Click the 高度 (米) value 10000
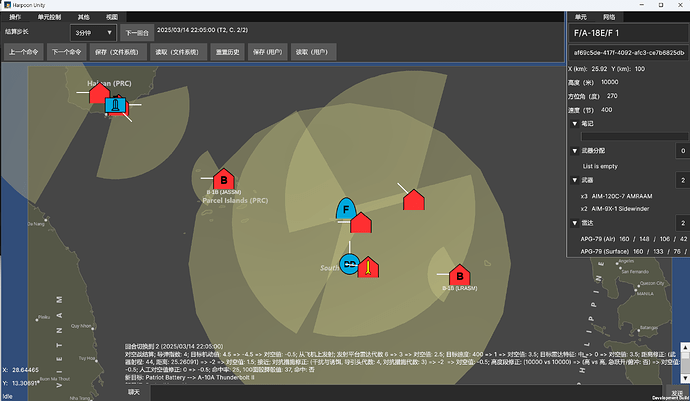This screenshot has height=401, width=690. coord(609,82)
